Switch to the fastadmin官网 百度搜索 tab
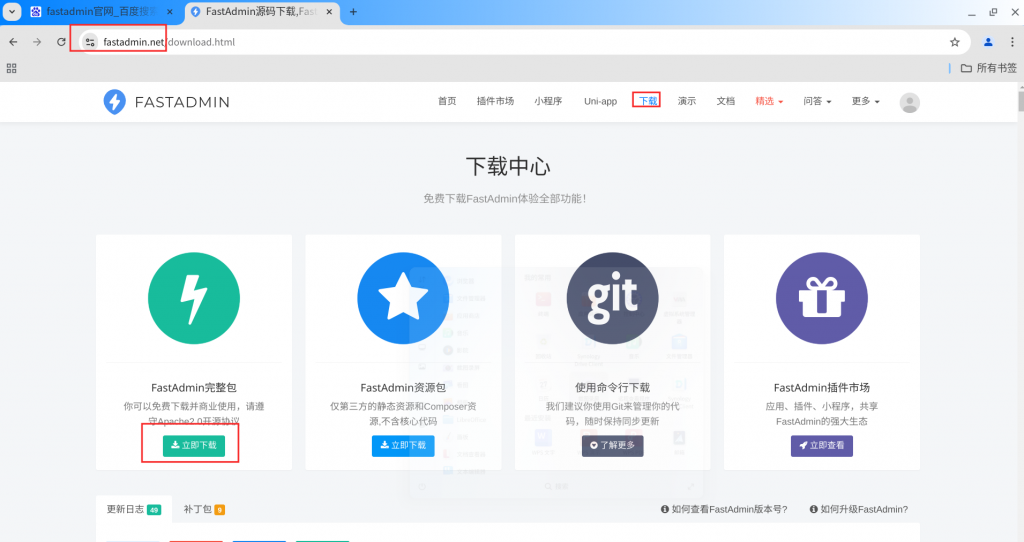 click(101, 12)
